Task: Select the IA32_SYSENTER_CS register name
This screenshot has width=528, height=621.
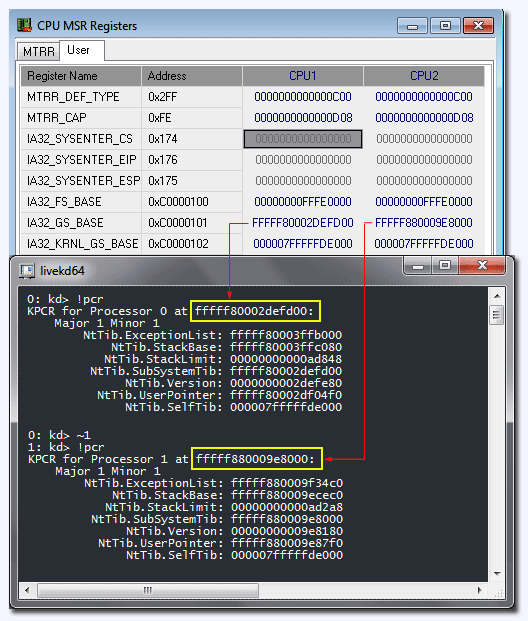Action: click(x=81, y=139)
